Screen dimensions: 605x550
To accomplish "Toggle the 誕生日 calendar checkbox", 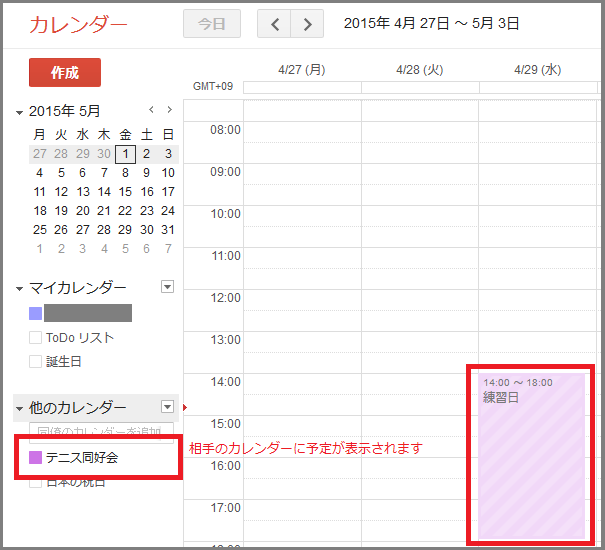I will [35, 362].
